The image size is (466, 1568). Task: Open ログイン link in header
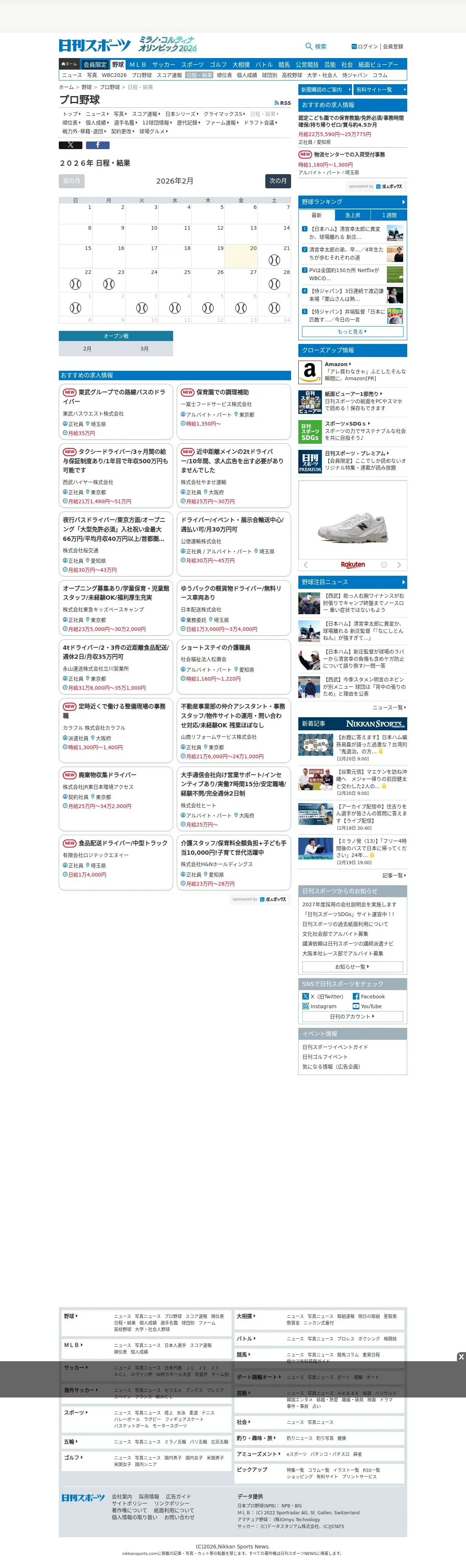click(x=365, y=46)
